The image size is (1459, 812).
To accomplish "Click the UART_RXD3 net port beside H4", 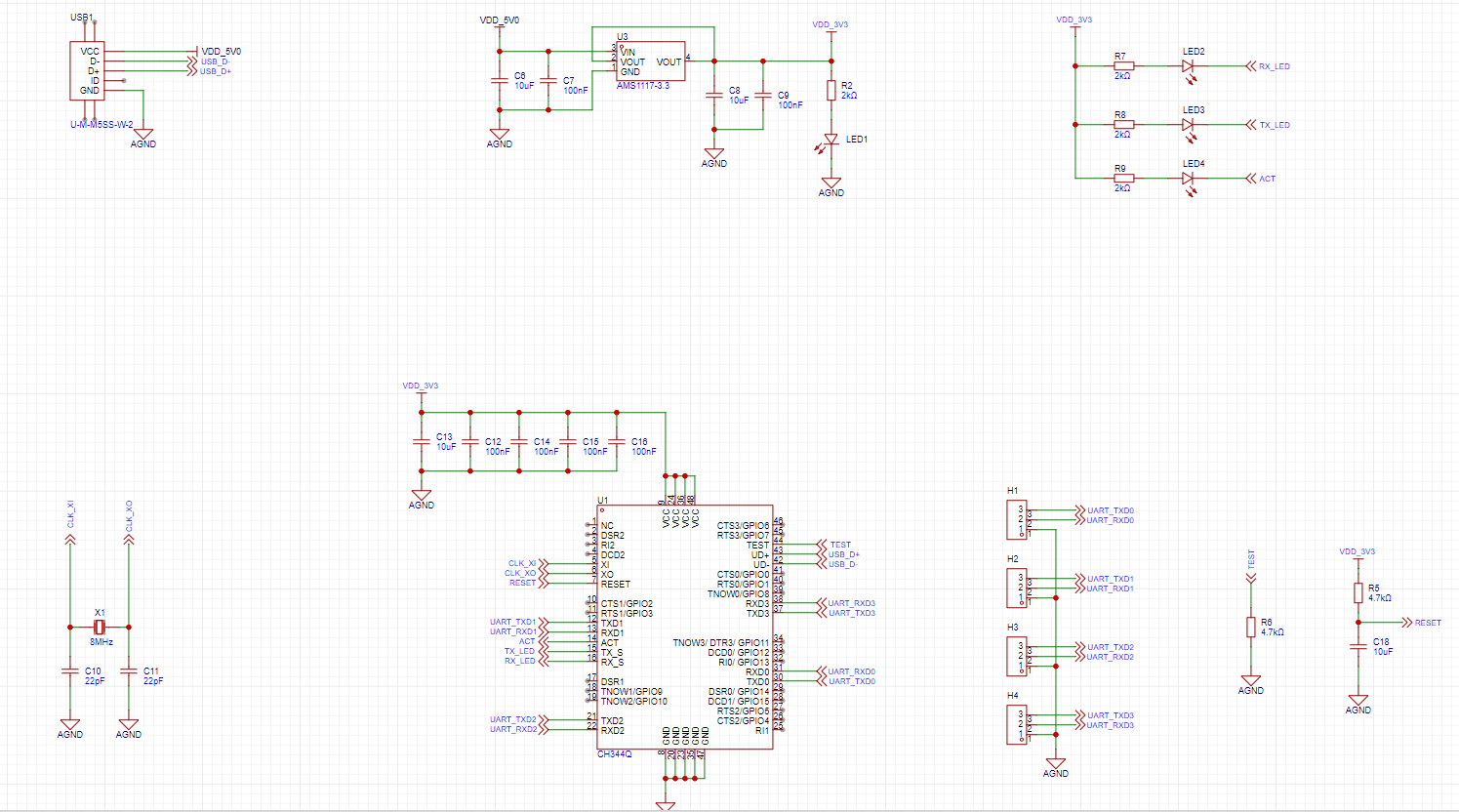I will point(1104,725).
